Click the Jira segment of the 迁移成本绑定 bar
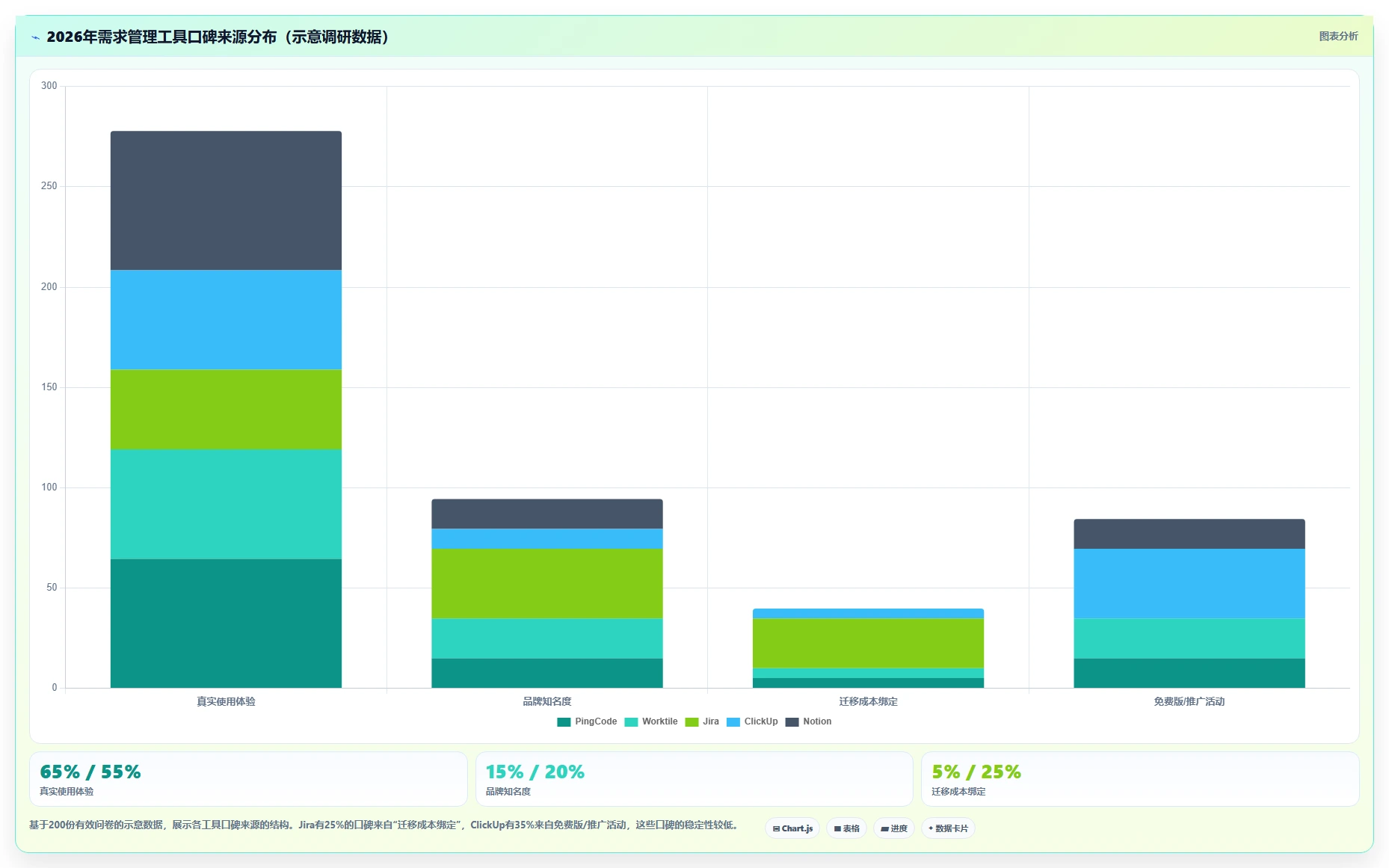 [868, 644]
